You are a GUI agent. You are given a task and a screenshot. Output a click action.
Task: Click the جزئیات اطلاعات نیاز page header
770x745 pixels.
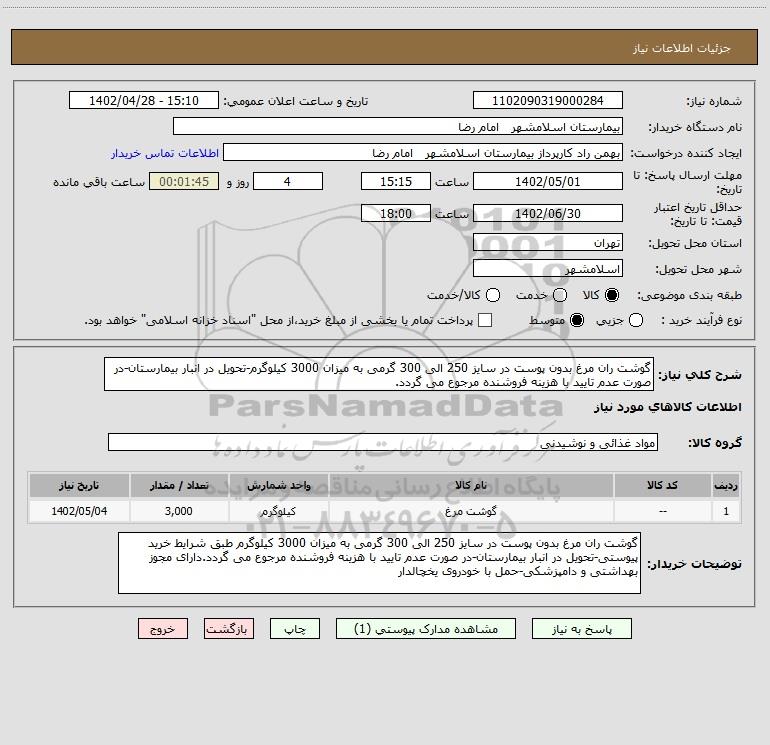(x=682, y=48)
